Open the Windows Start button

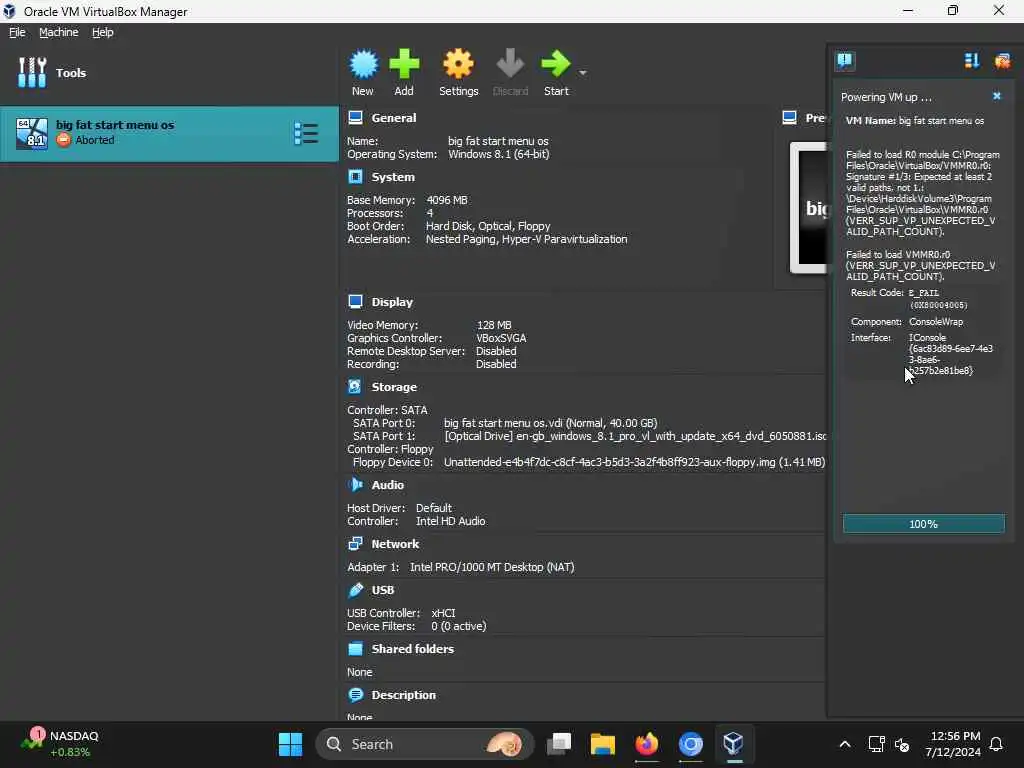290,744
